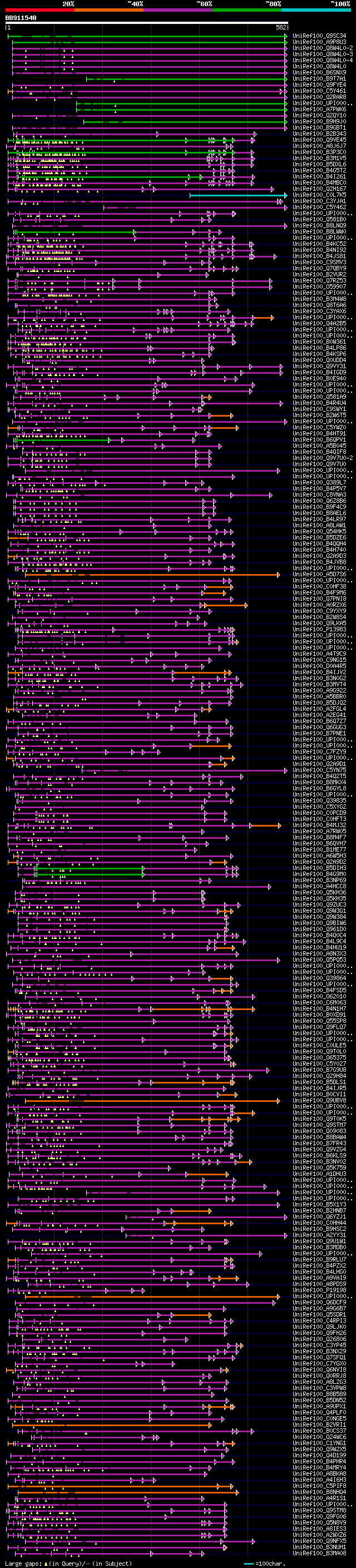The image size is (356, 1568).
Task: Select label UniRef100_B0E940
Action: [x=319, y=379]
